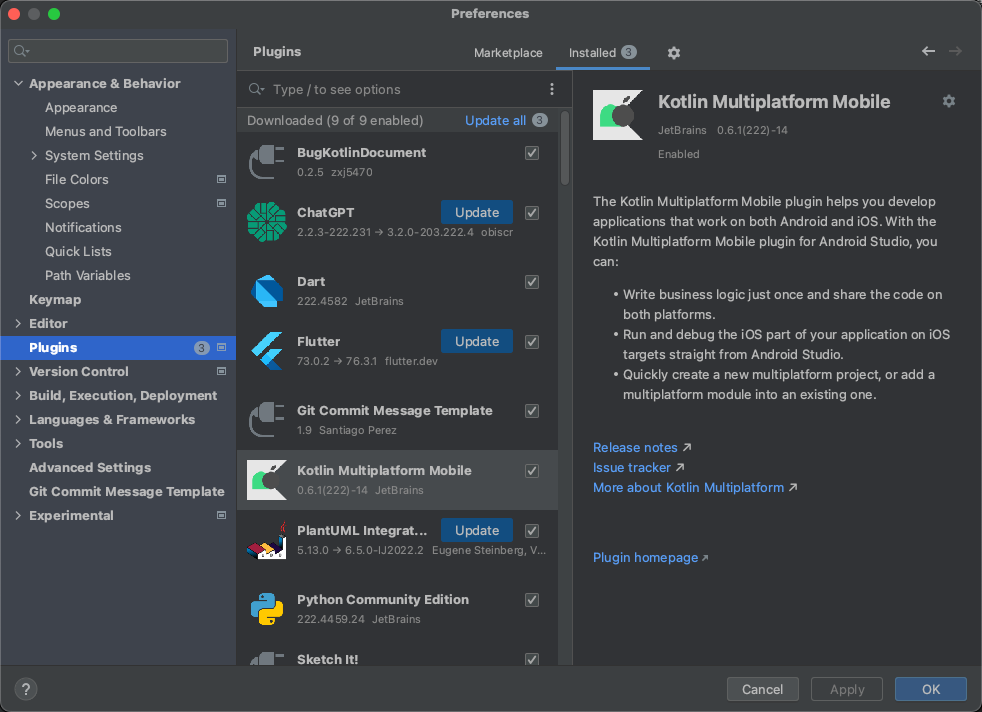Uncheck the ChatGPT plugin checkbox

click(532, 213)
